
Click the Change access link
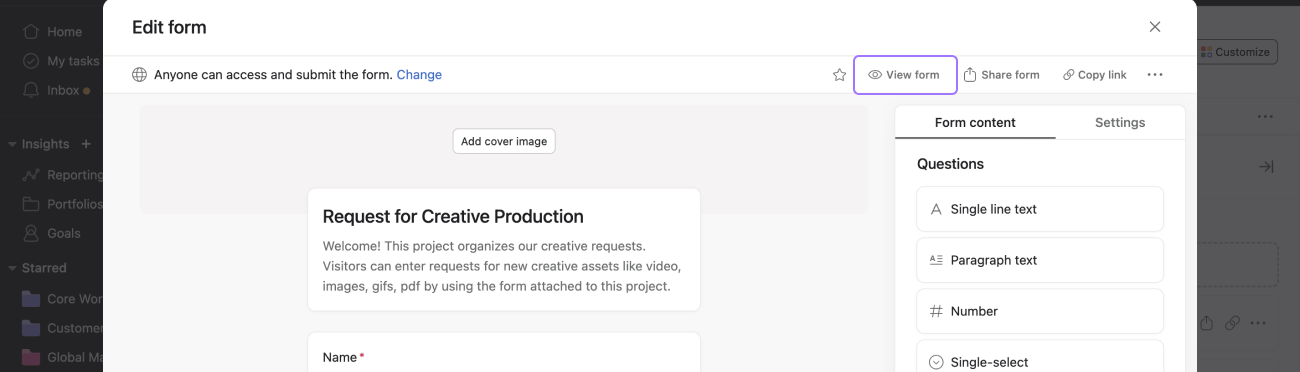pos(419,75)
